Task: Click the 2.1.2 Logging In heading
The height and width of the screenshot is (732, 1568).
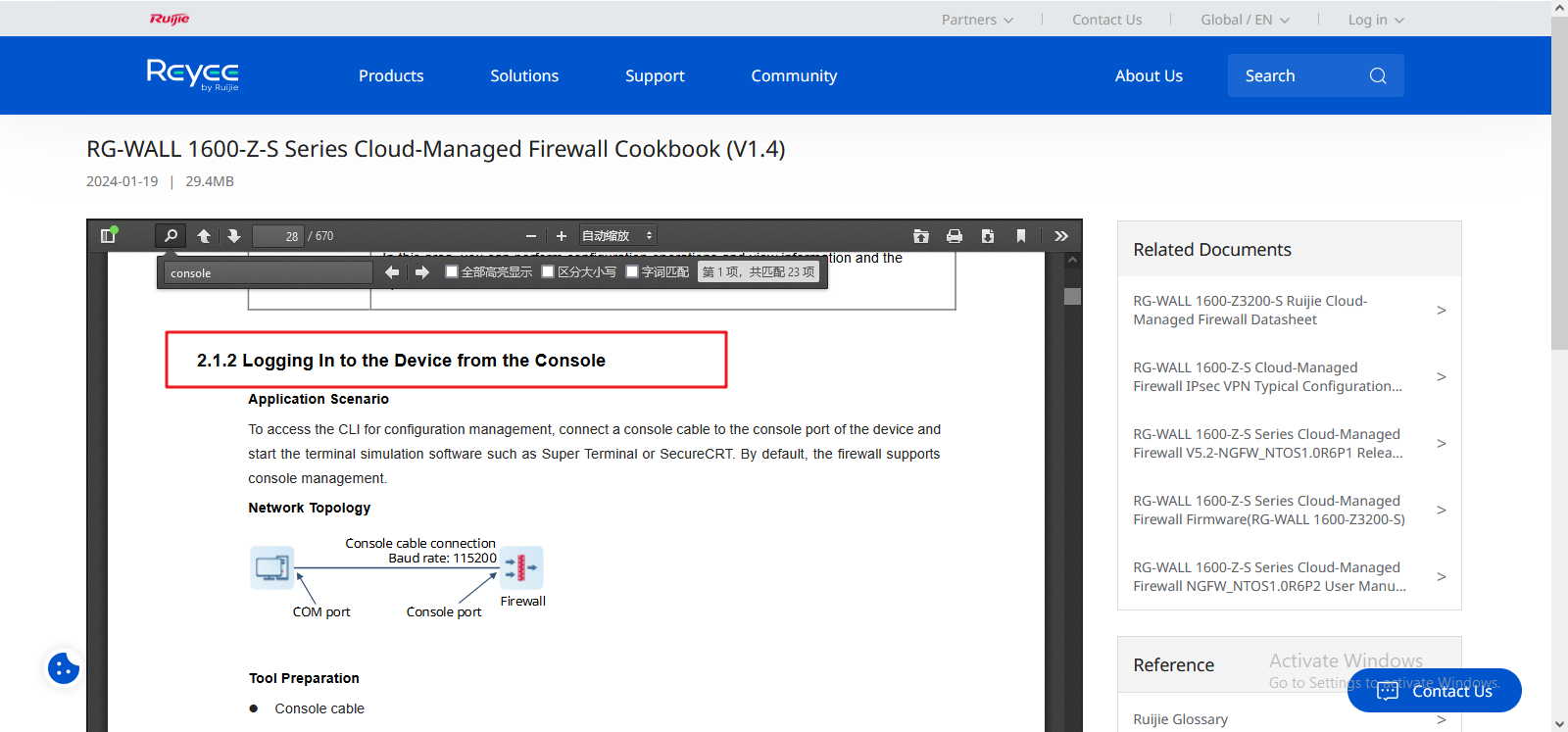Action: [x=401, y=361]
